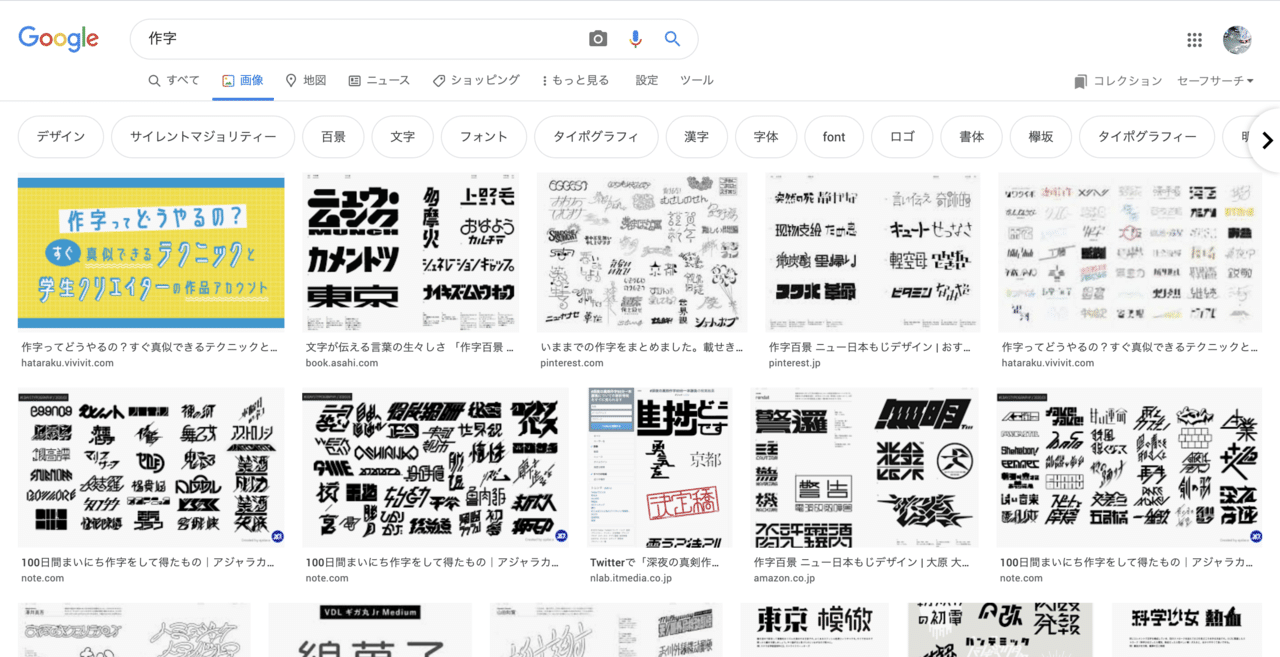Select the 画像 tab

tap(242, 80)
